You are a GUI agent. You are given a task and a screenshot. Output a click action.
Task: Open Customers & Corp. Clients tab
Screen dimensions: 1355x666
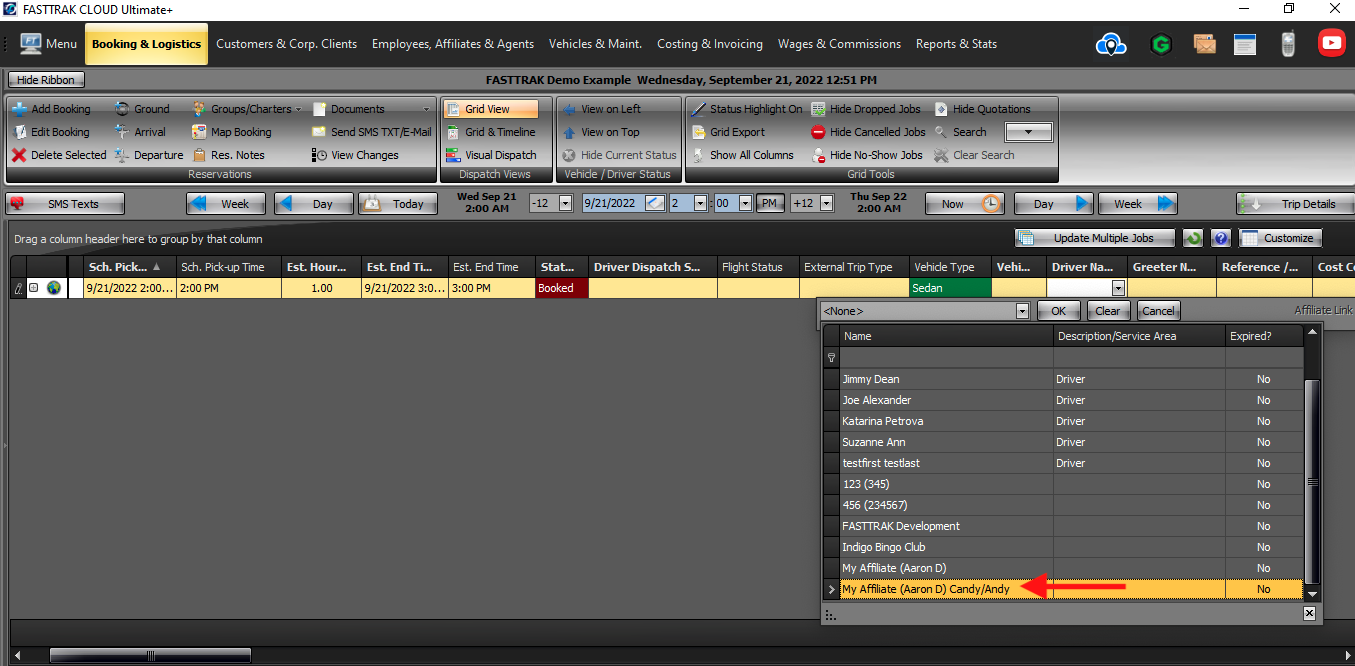286,44
